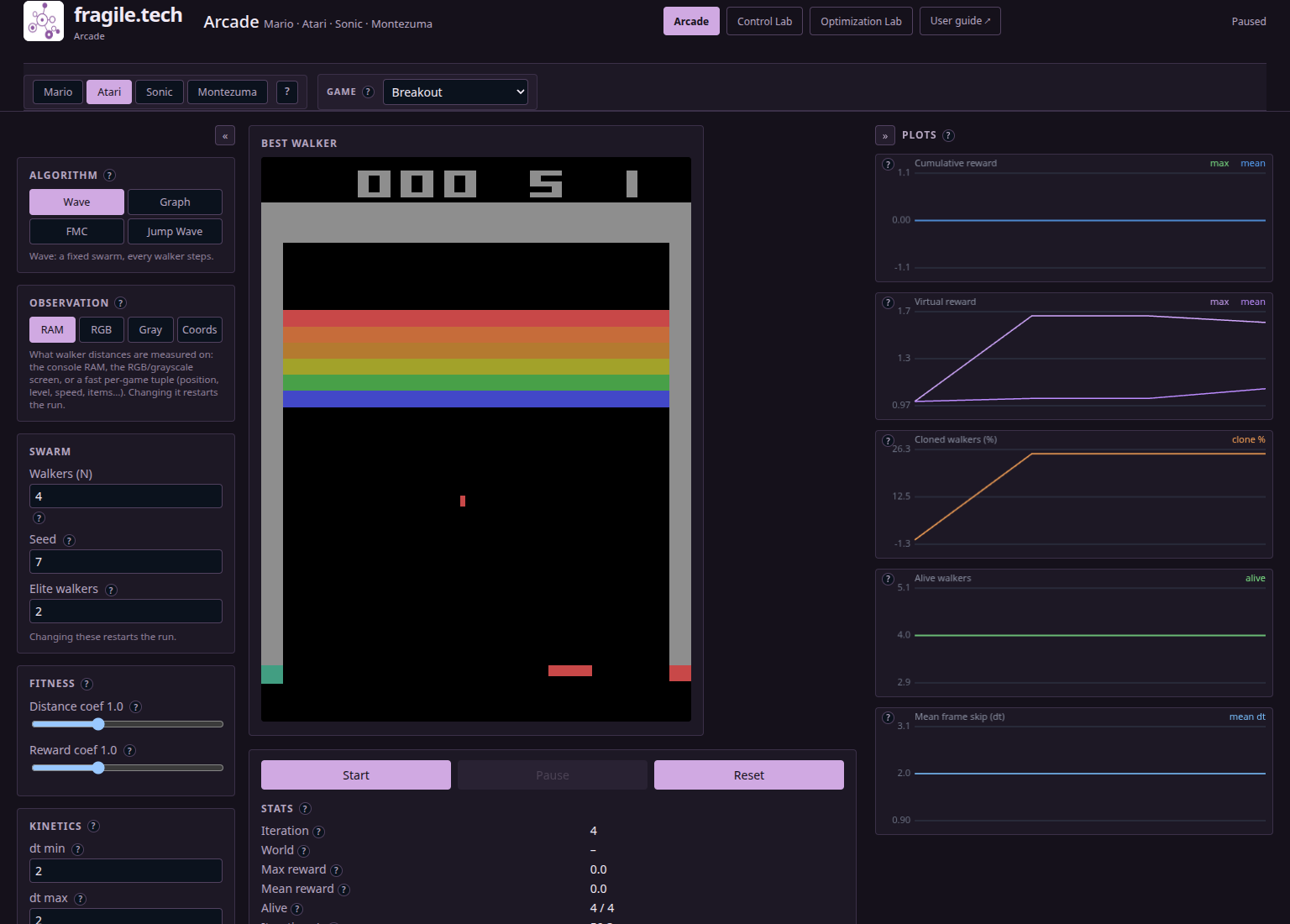The width and height of the screenshot is (1290, 924).
Task: Adjust the Distance coef slider
Action: (127, 724)
